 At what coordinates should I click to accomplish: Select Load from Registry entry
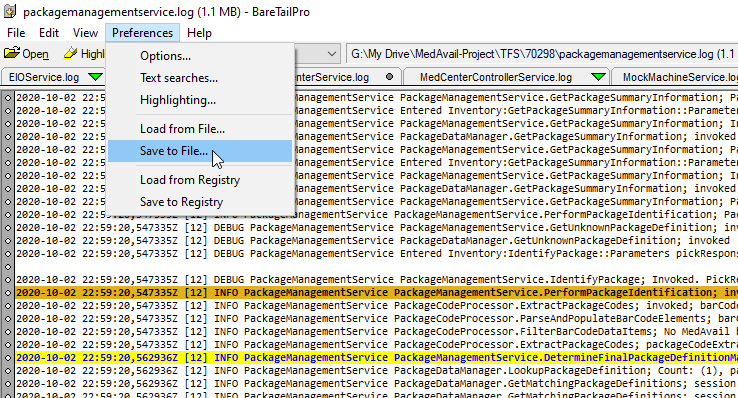point(200,180)
